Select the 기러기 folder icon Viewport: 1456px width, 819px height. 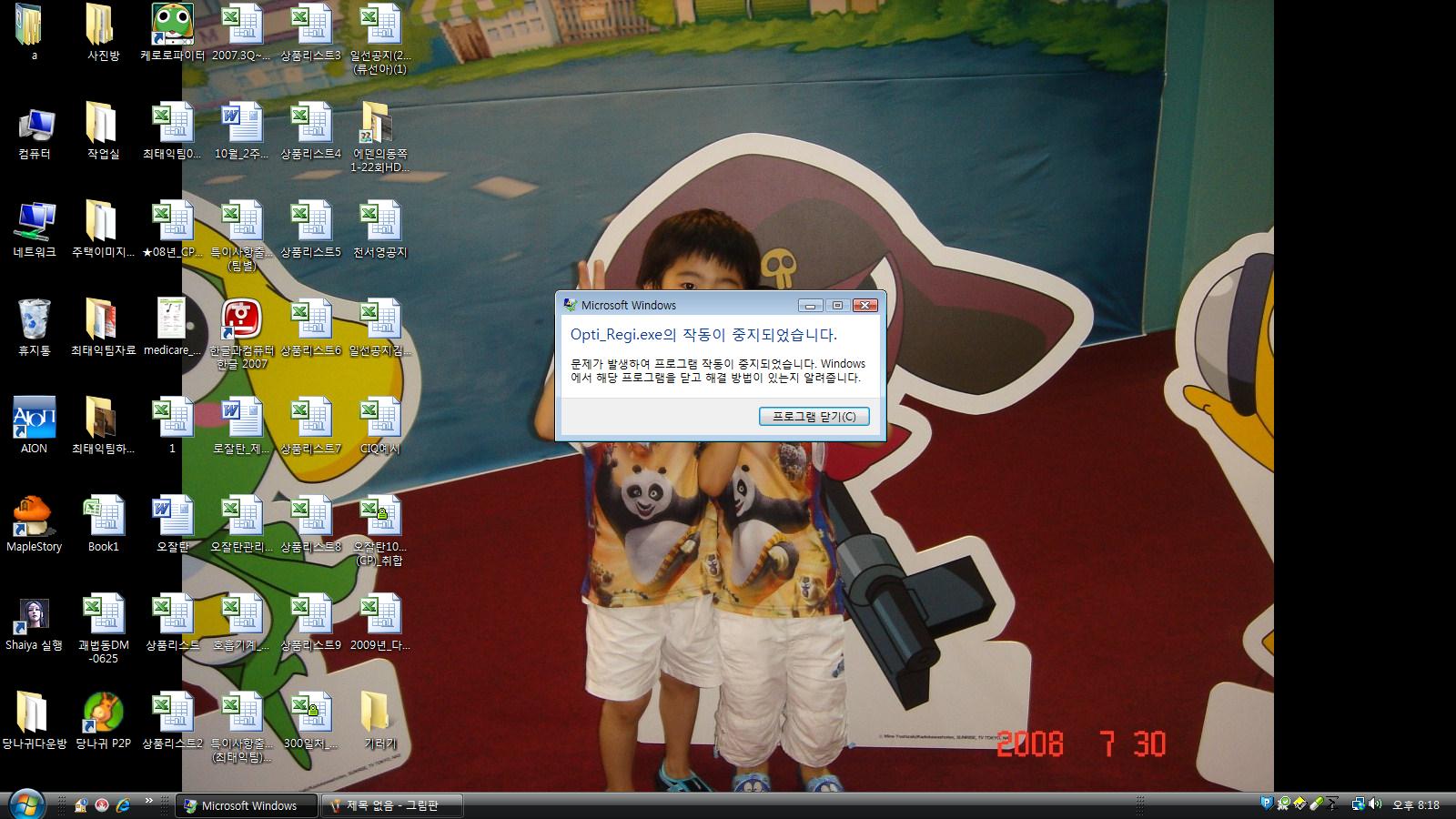click(379, 722)
